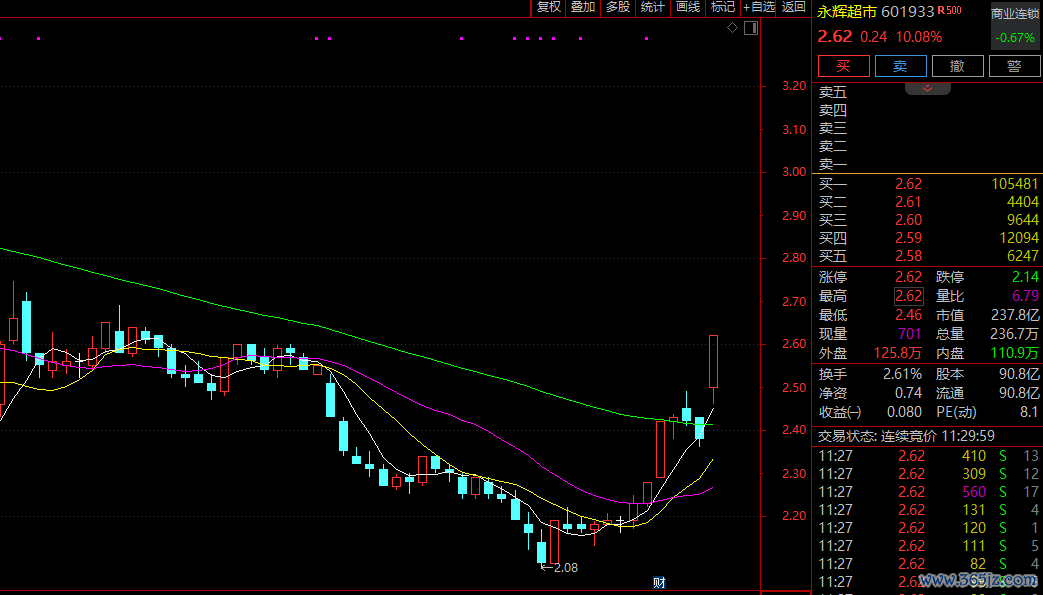
Task: Click the 现量 value 701
Action: tap(910, 334)
